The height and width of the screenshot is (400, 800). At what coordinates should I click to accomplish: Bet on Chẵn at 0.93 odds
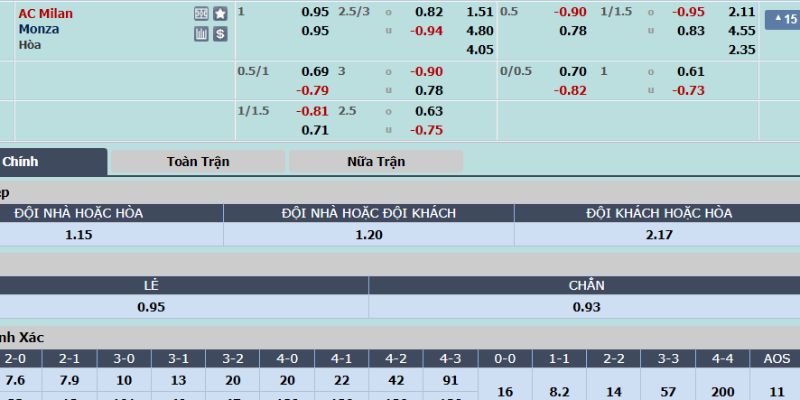586,307
